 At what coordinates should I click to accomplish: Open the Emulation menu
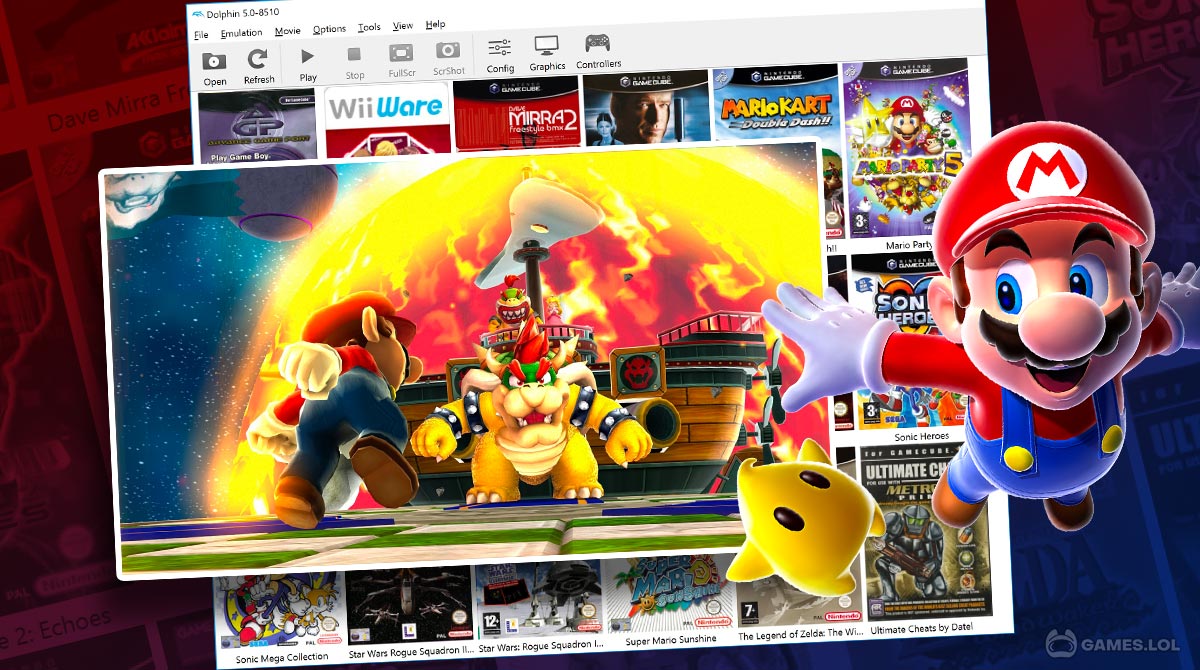coord(241,33)
